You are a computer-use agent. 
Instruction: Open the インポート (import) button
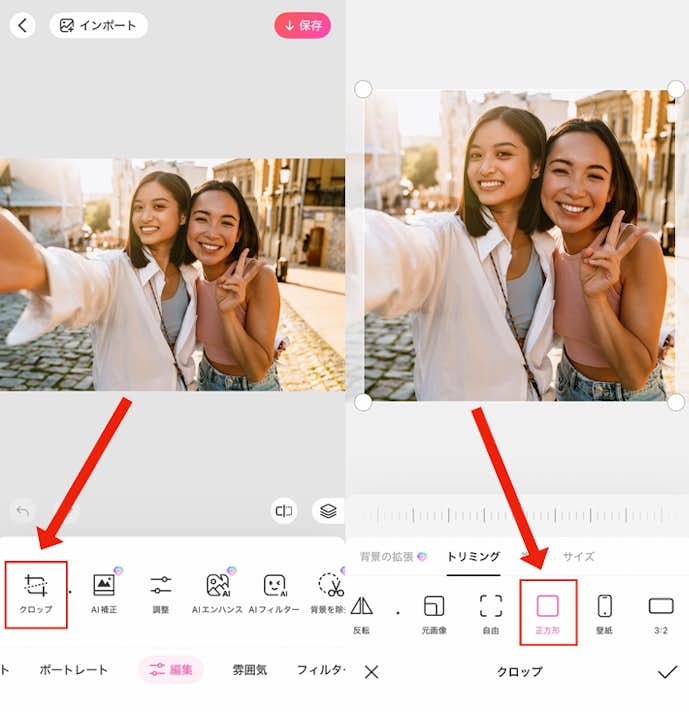point(98,25)
